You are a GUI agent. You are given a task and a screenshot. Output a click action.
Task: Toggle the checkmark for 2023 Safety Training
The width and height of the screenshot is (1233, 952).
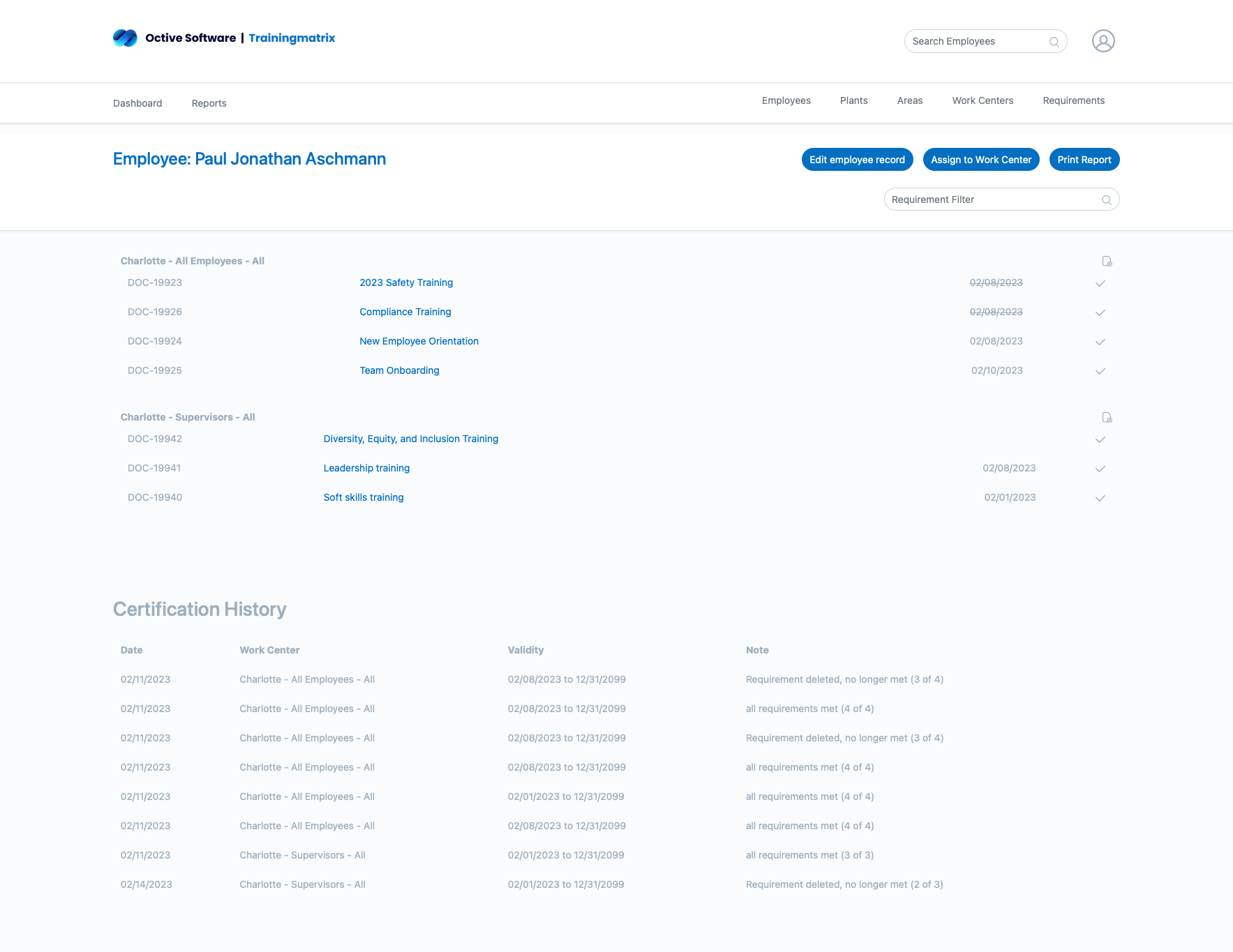pyautogui.click(x=1100, y=283)
